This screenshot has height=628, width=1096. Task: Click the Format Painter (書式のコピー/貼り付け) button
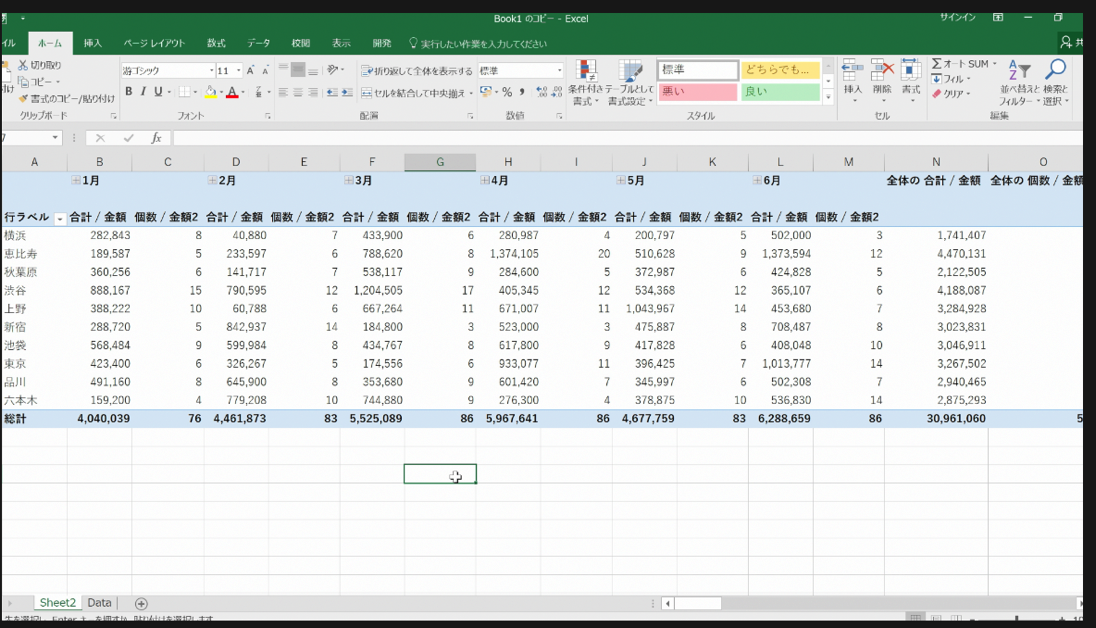tap(67, 99)
